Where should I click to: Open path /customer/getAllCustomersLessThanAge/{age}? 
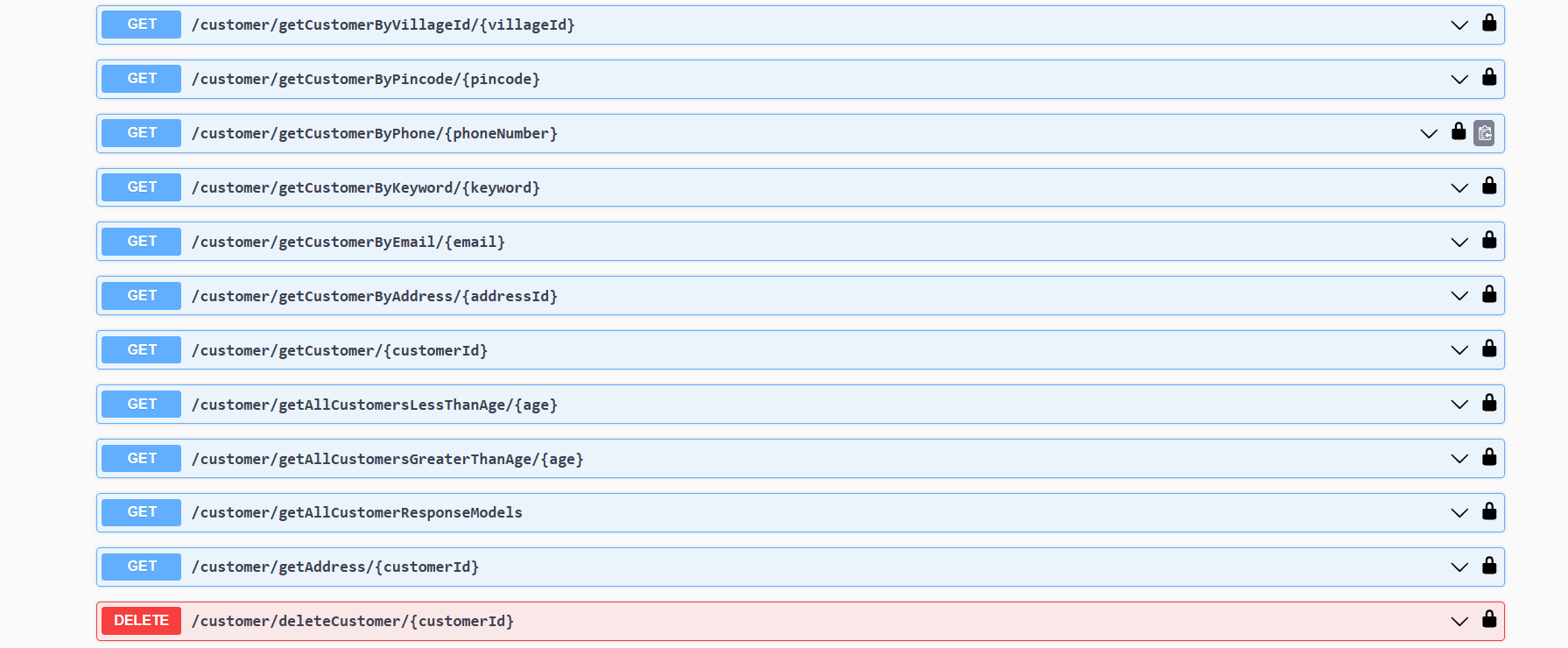click(375, 405)
